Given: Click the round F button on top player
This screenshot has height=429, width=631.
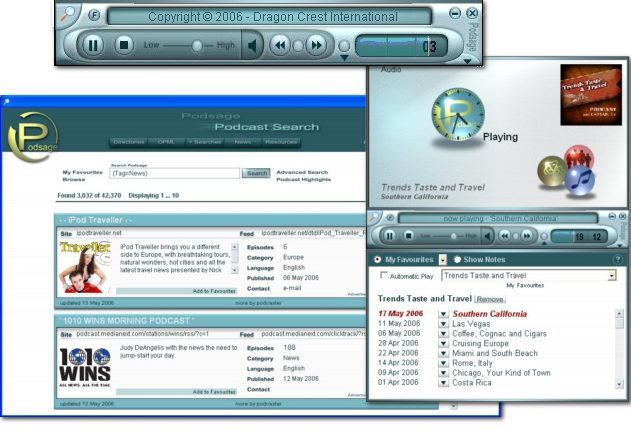Looking at the screenshot, I should click(94, 16).
